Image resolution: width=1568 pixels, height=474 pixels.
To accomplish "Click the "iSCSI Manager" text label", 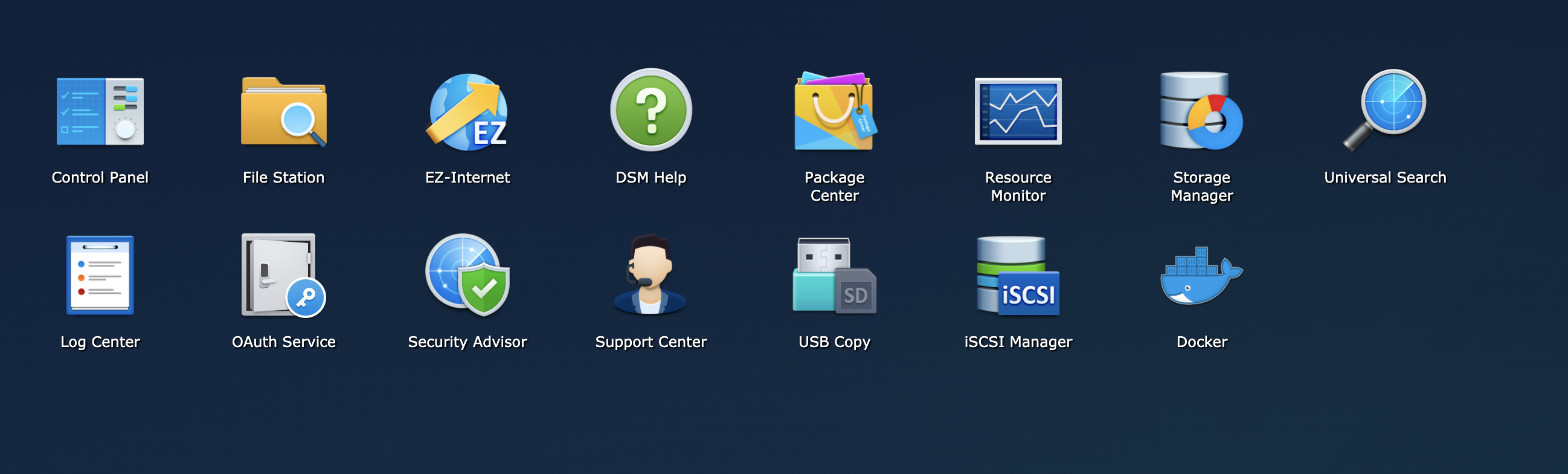I will [x=1018, y=342].
